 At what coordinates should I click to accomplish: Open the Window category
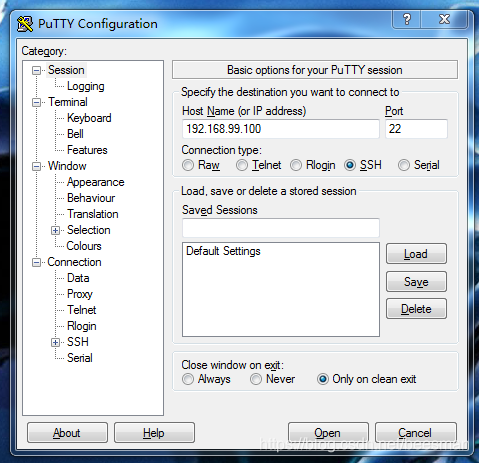(67, 166)
